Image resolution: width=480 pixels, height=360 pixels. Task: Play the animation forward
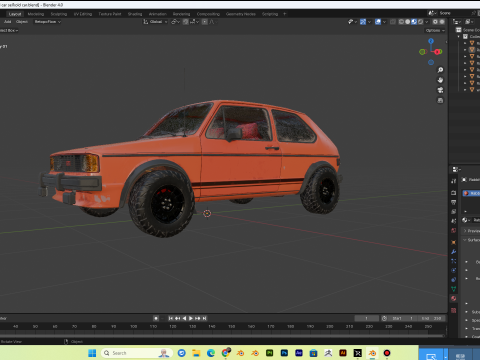click(191, 318)
